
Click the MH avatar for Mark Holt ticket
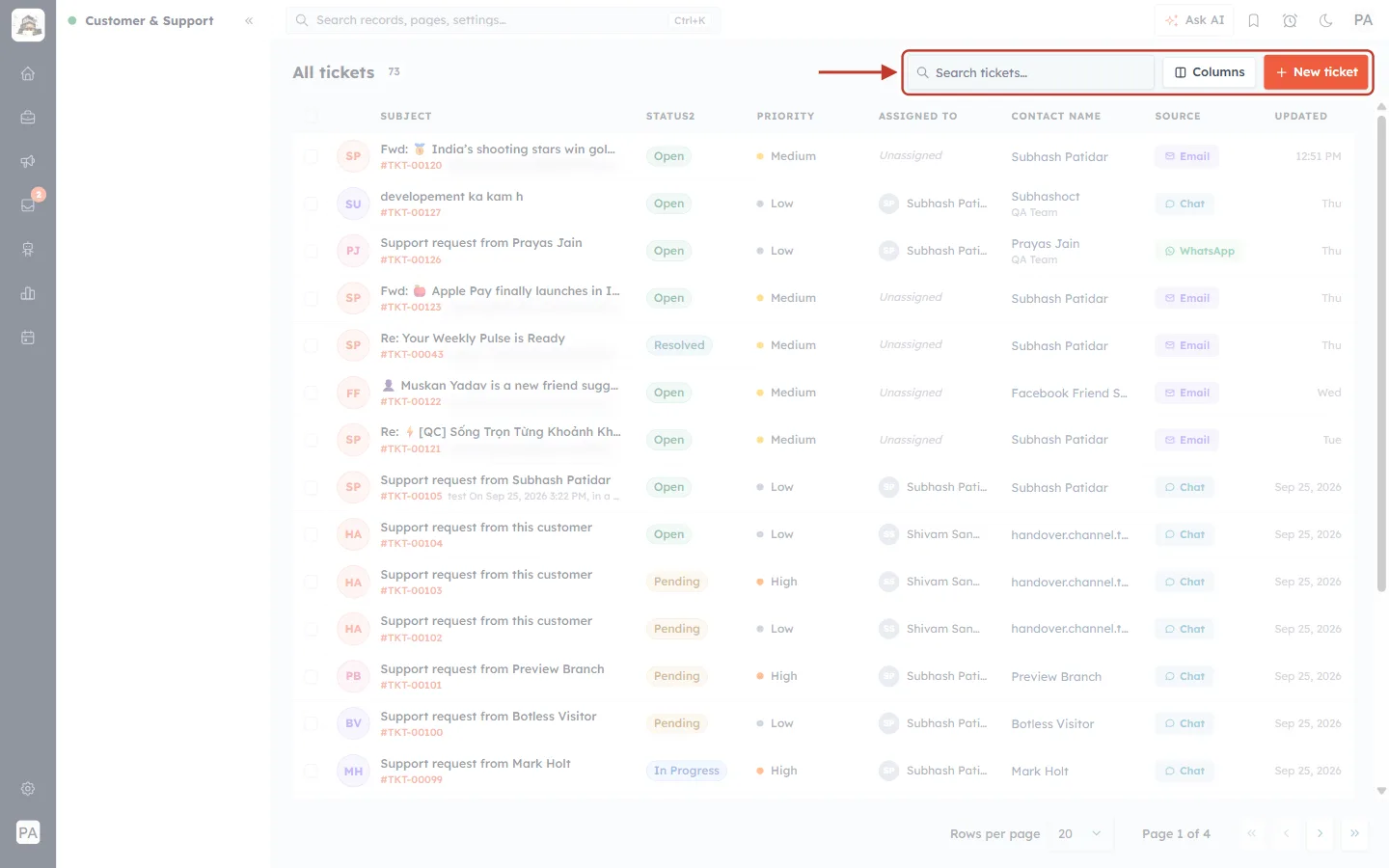[x=353, y=771]
